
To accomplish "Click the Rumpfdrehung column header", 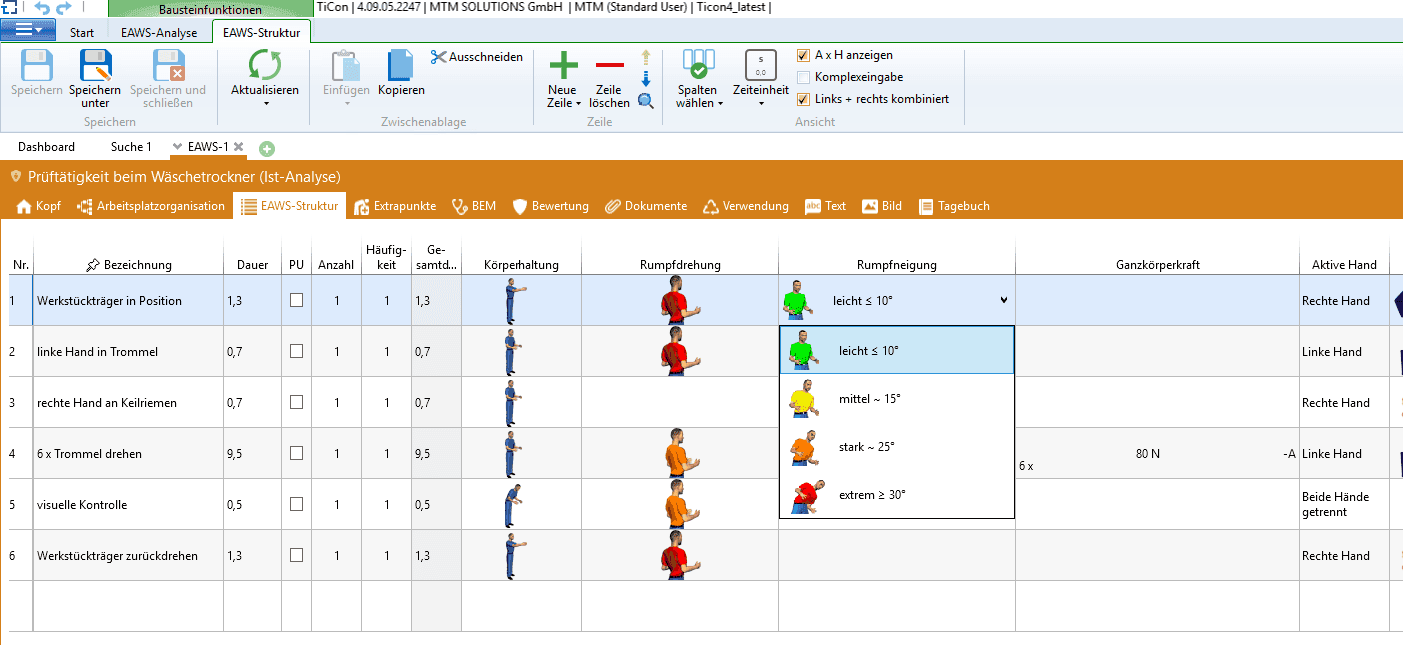I will pos(680,265).
